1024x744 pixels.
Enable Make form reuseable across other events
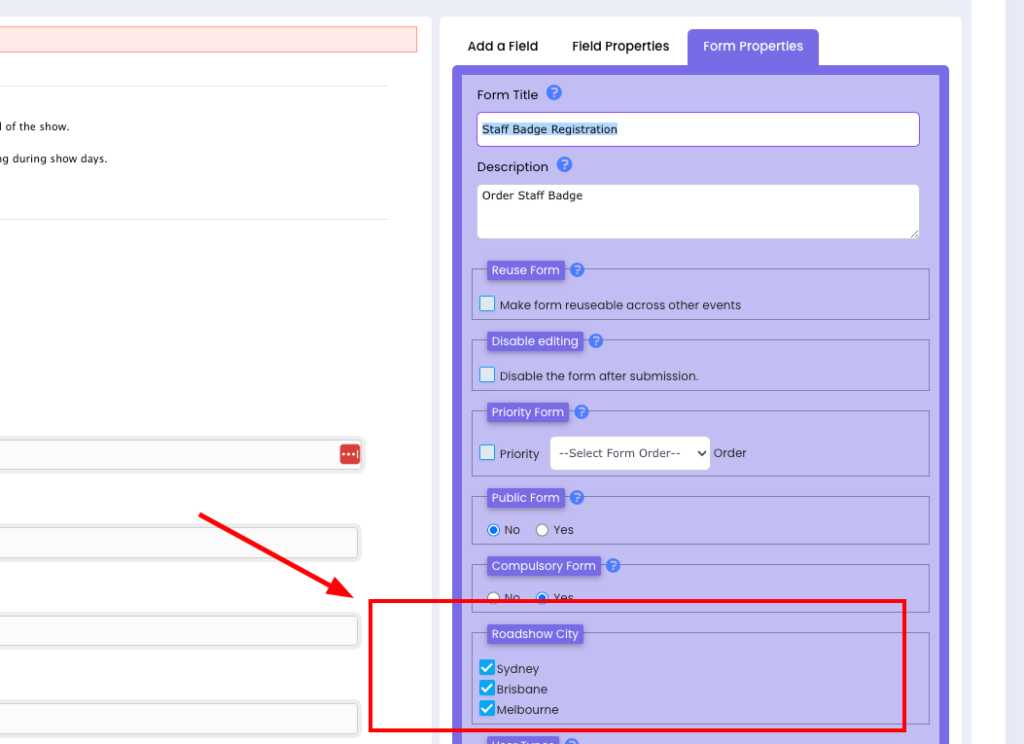(x=487, y=304)
